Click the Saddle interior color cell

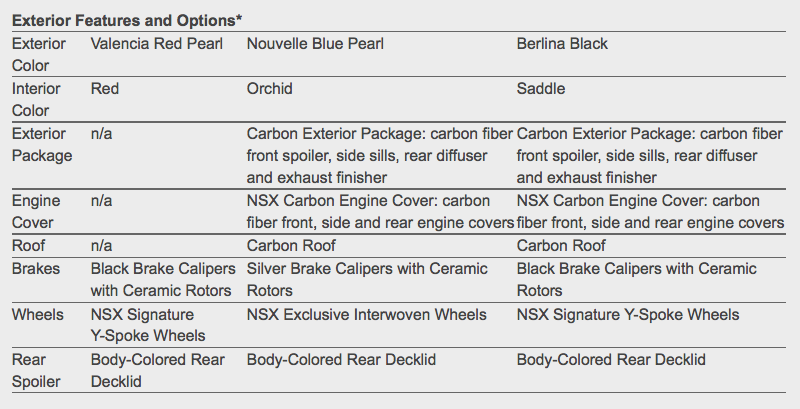tap(541, 89)
